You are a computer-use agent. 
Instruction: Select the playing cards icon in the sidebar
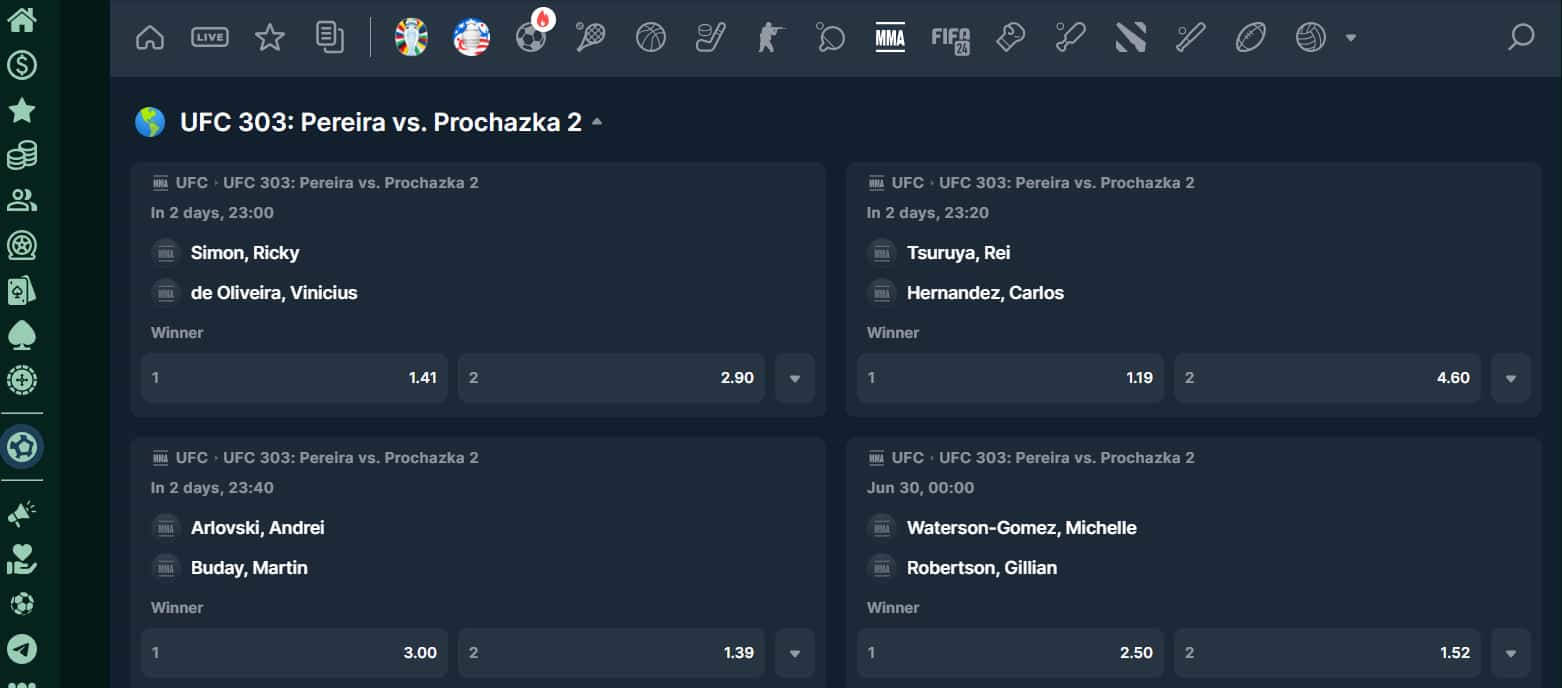pos(22,290)
